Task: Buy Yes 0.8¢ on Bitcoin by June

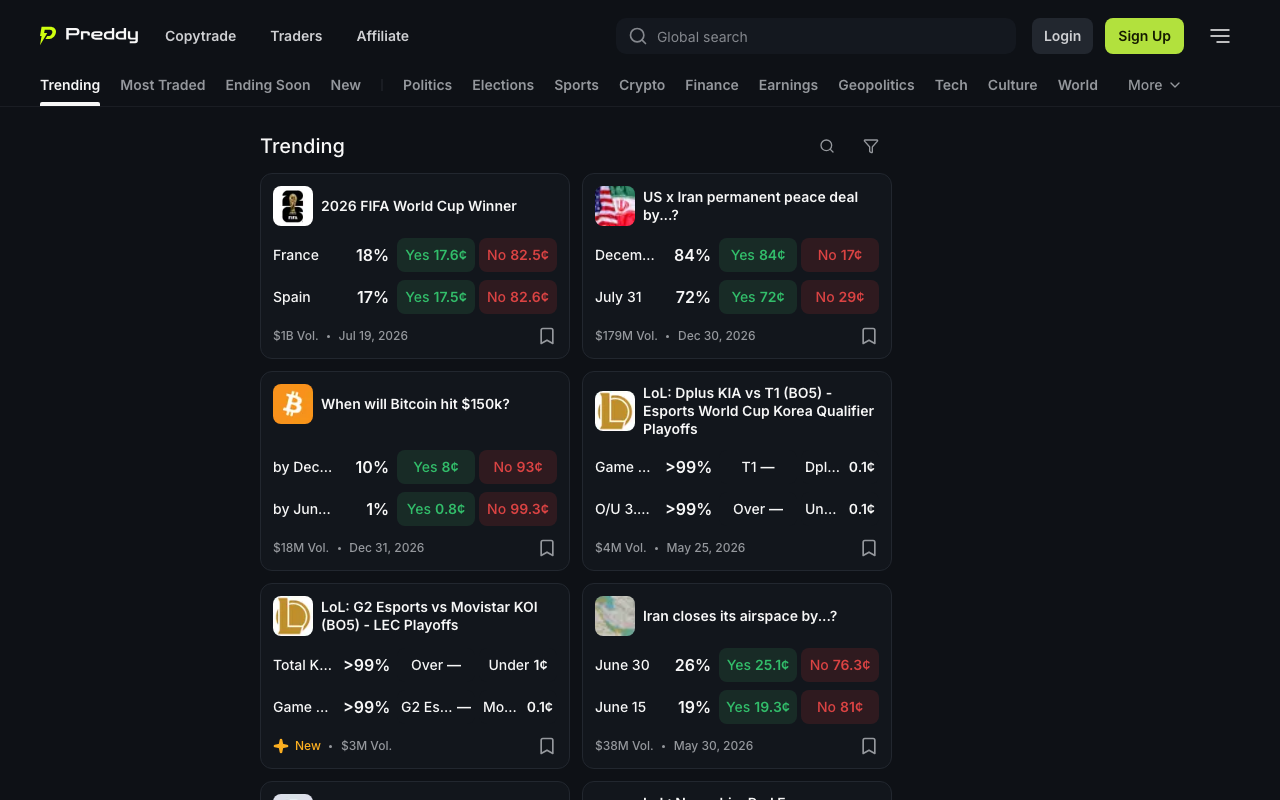Action: click(436, 509)
